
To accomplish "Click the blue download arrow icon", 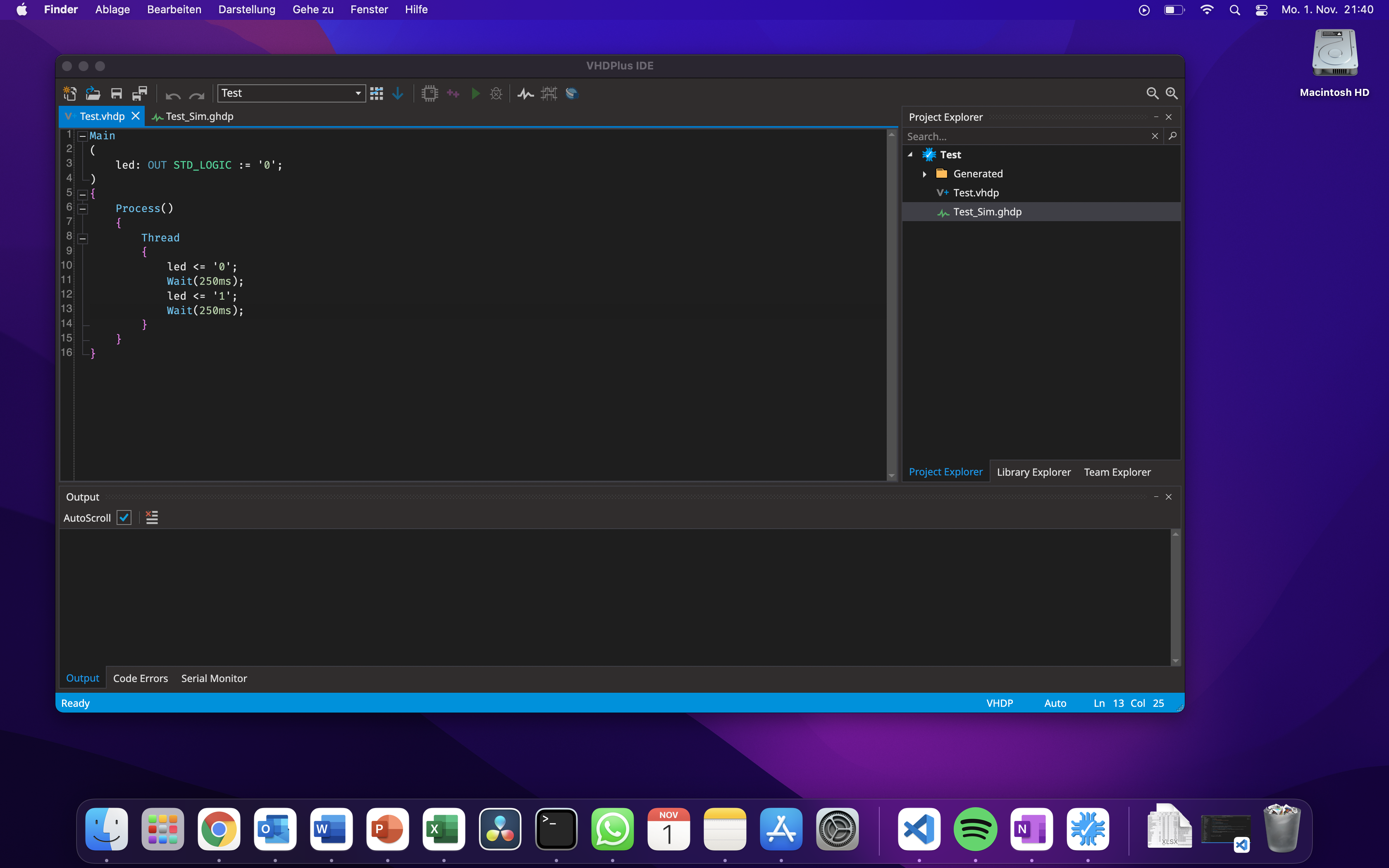I will coord(398,93).
